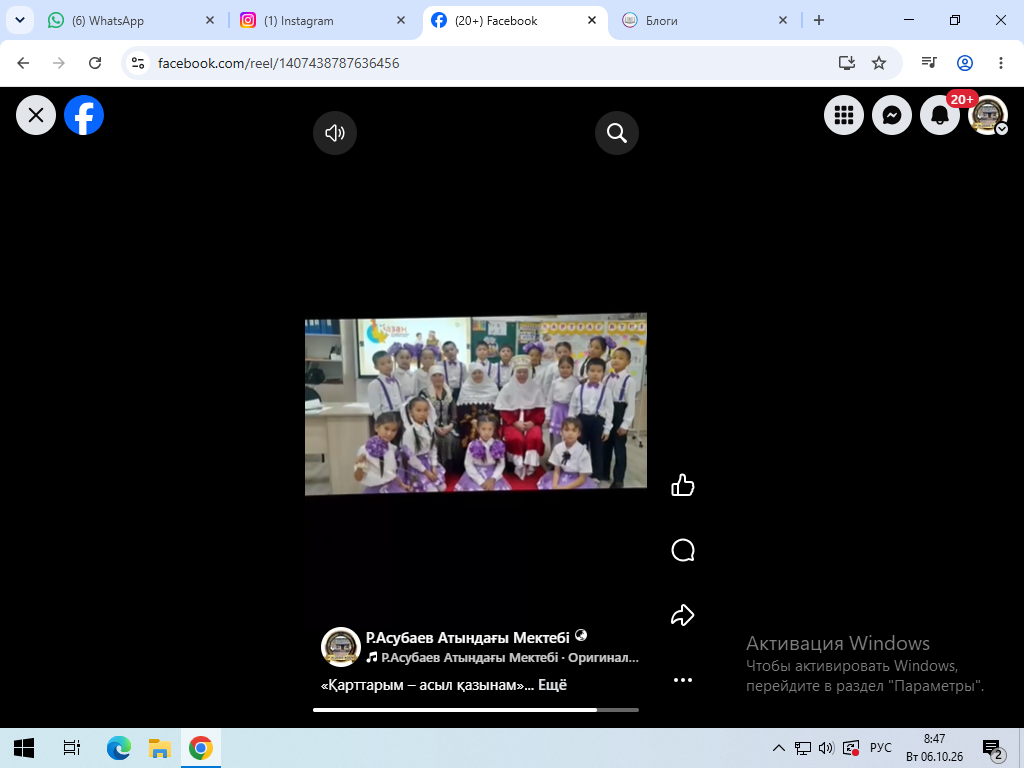
Task: Install the app from the address bar icon
Action: point(847,63)
